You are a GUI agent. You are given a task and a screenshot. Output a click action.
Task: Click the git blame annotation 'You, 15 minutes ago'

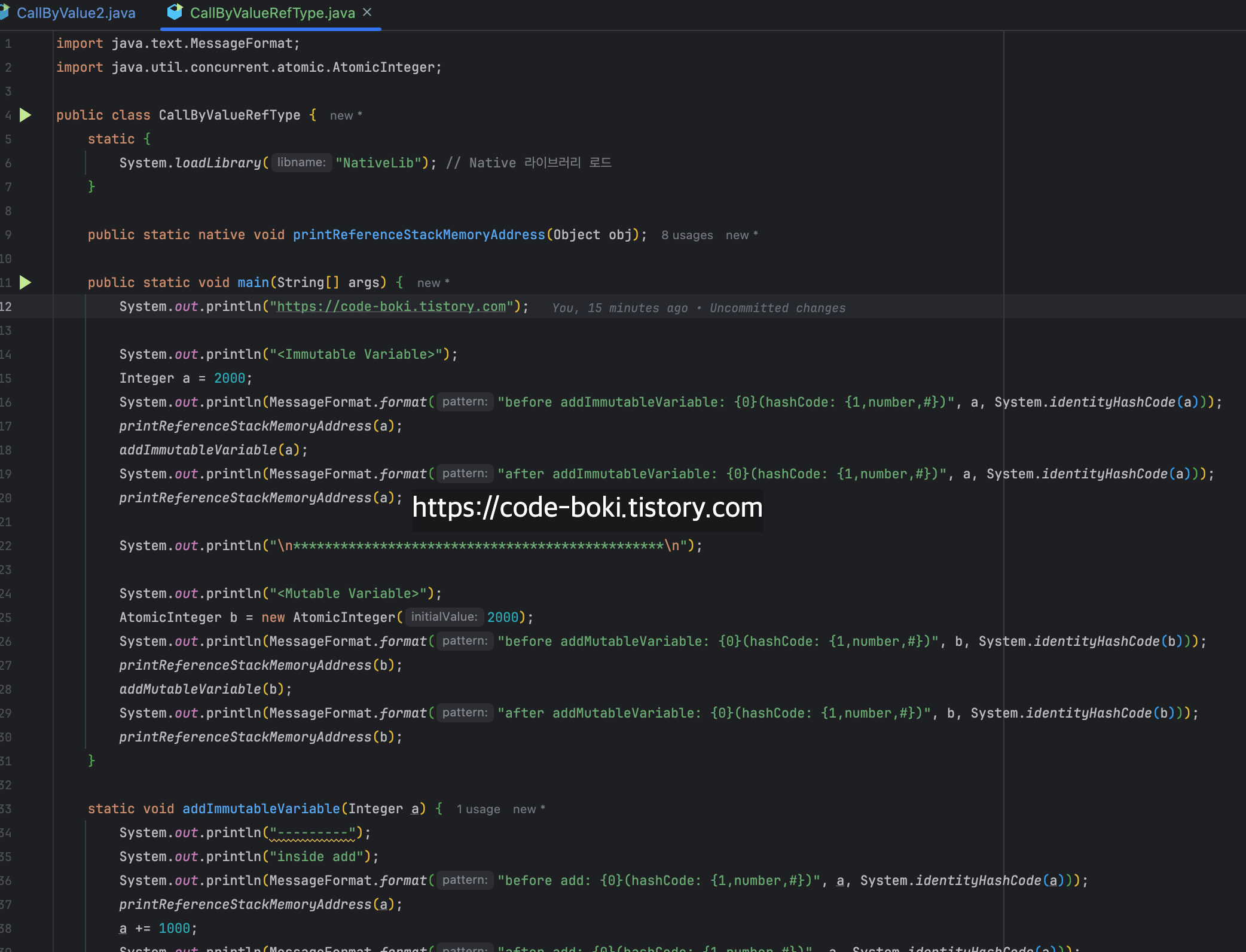(619, 308)
